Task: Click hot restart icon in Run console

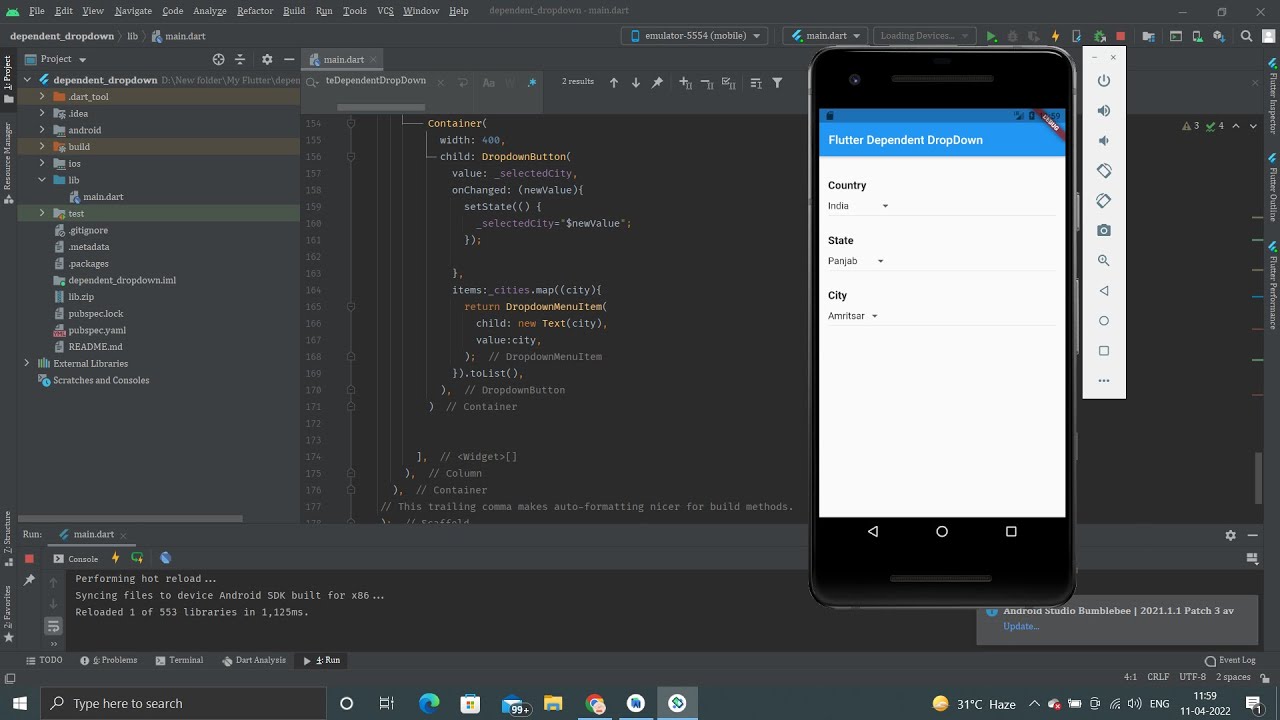Action: click(137, 558)
